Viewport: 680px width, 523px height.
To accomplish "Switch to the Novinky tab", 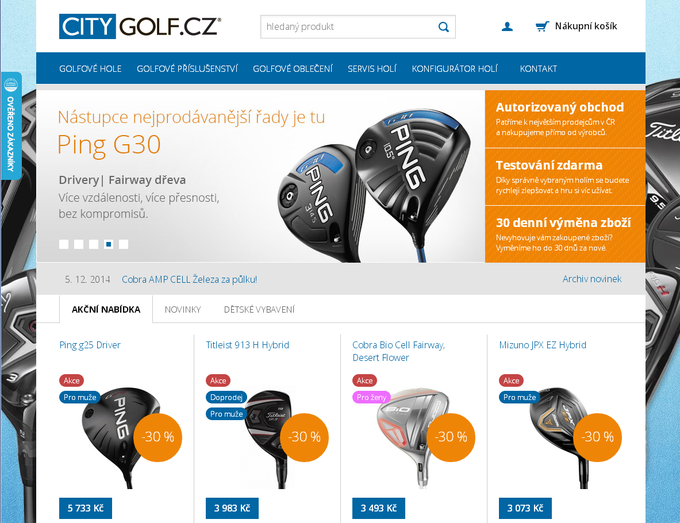I will (183, 310).
